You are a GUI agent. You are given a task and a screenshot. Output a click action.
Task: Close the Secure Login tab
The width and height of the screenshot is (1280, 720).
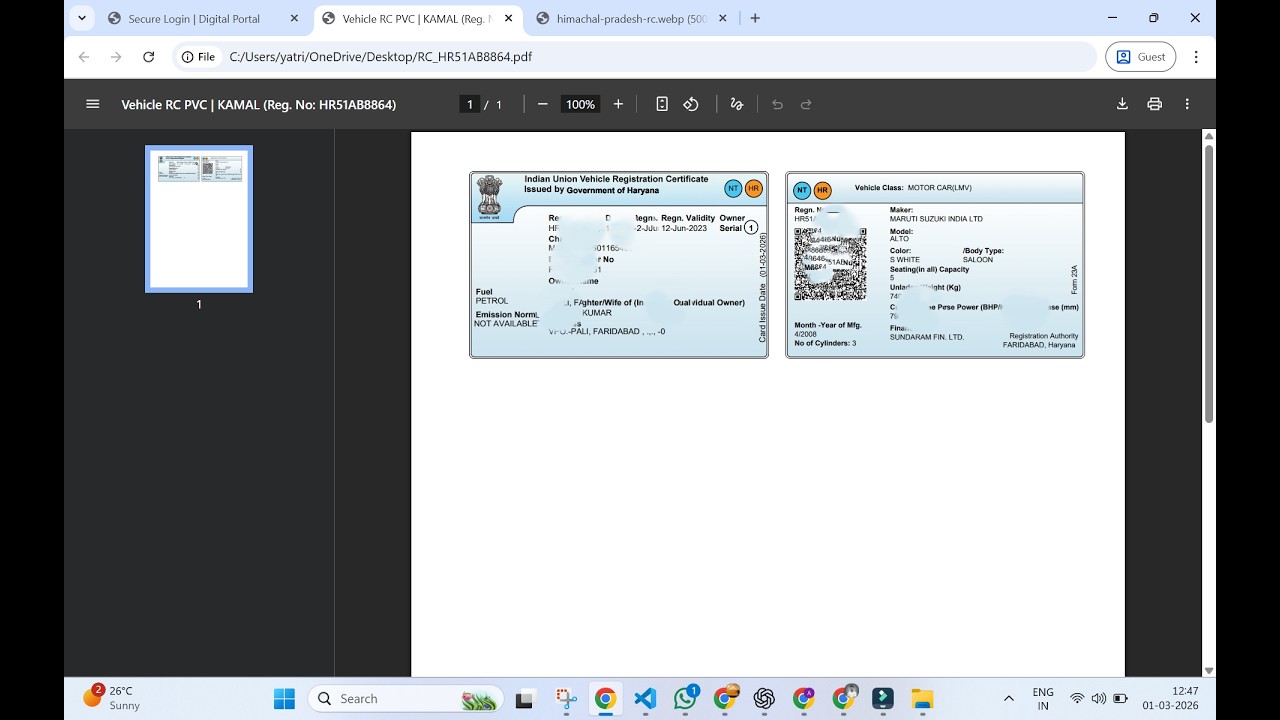click(294, 18)
